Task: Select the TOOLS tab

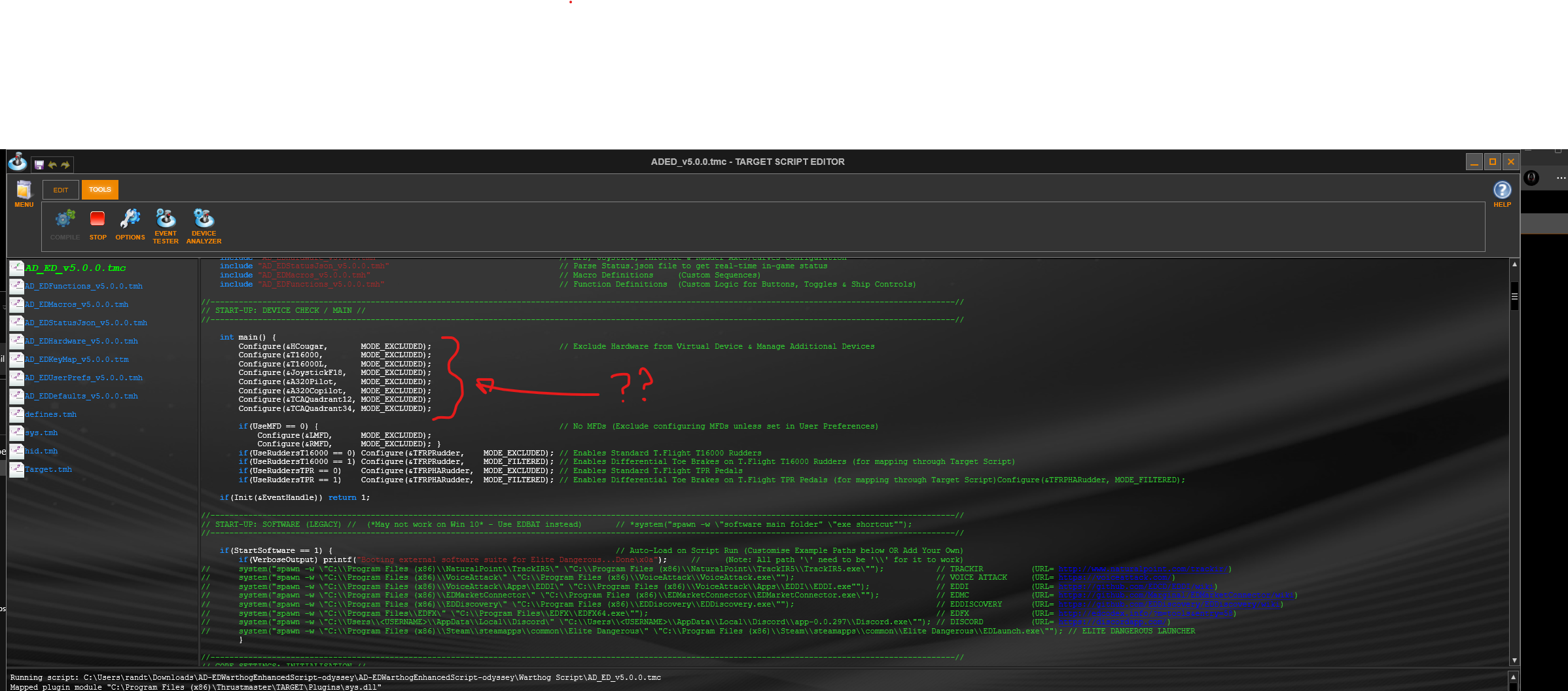Action: pyautogui.click(x=100, y=190)
